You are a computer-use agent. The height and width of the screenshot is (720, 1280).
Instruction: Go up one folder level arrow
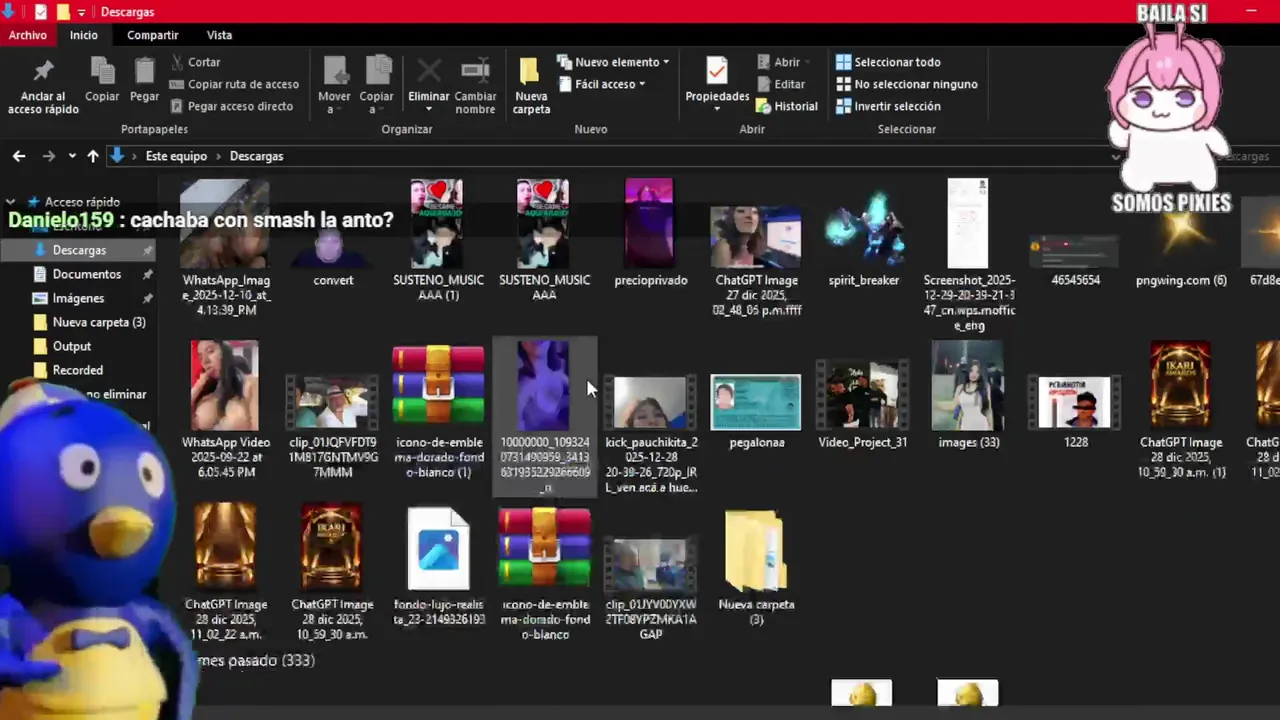pos(93,156)
